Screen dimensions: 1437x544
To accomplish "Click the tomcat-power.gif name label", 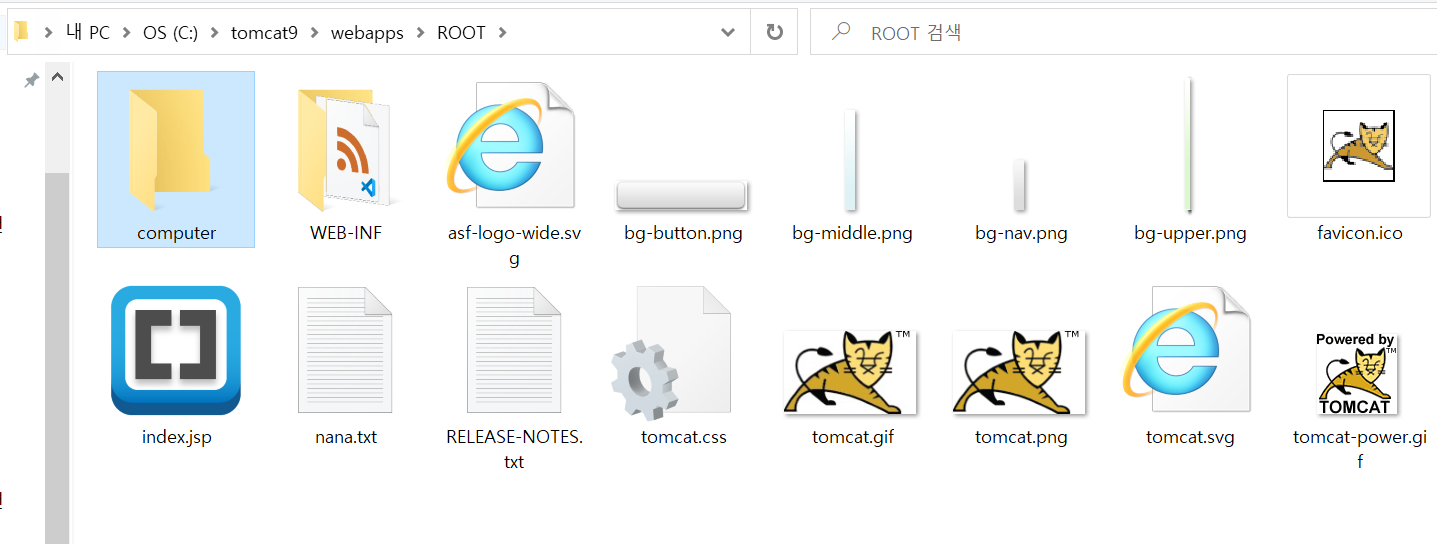I will pyautogui.click(x=1359, y=449).
